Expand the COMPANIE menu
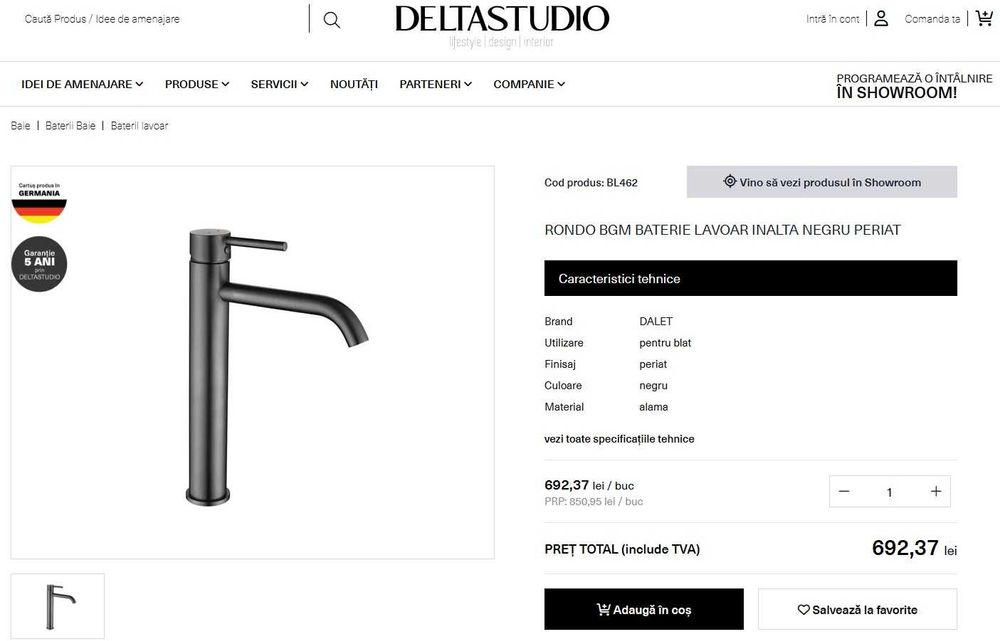Image resolution: width=1000 pixels, height=641 pixels. [x=529, y=84]
